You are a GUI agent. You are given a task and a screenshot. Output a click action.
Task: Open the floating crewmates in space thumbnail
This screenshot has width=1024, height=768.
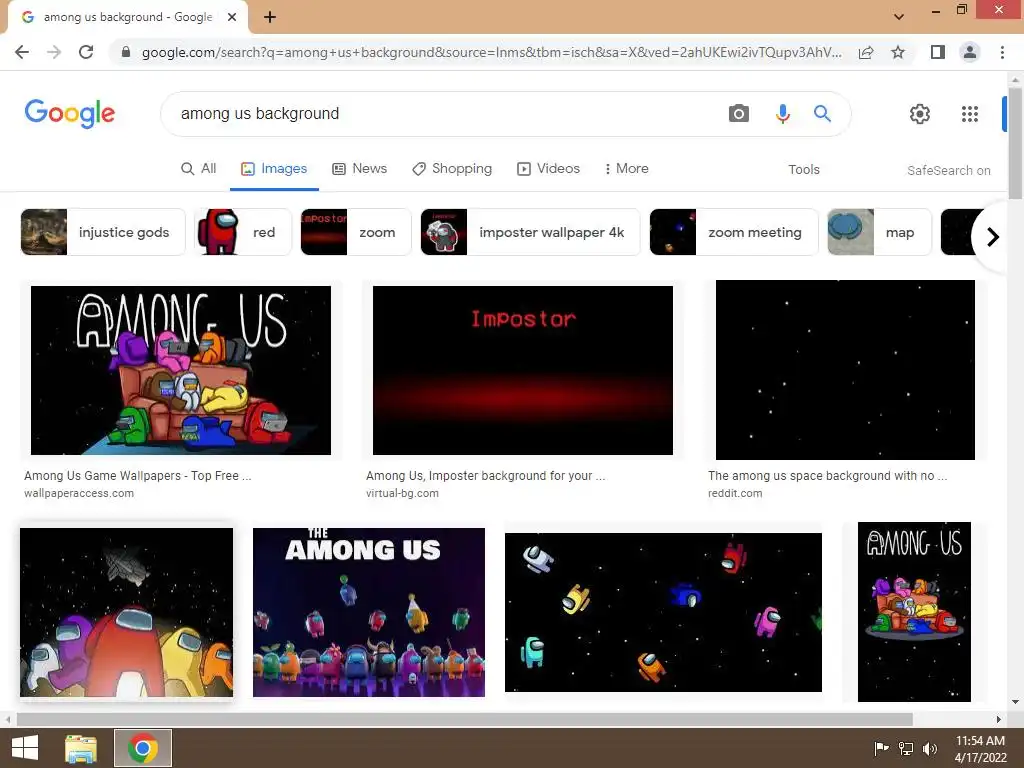click(x=663, y=613)
